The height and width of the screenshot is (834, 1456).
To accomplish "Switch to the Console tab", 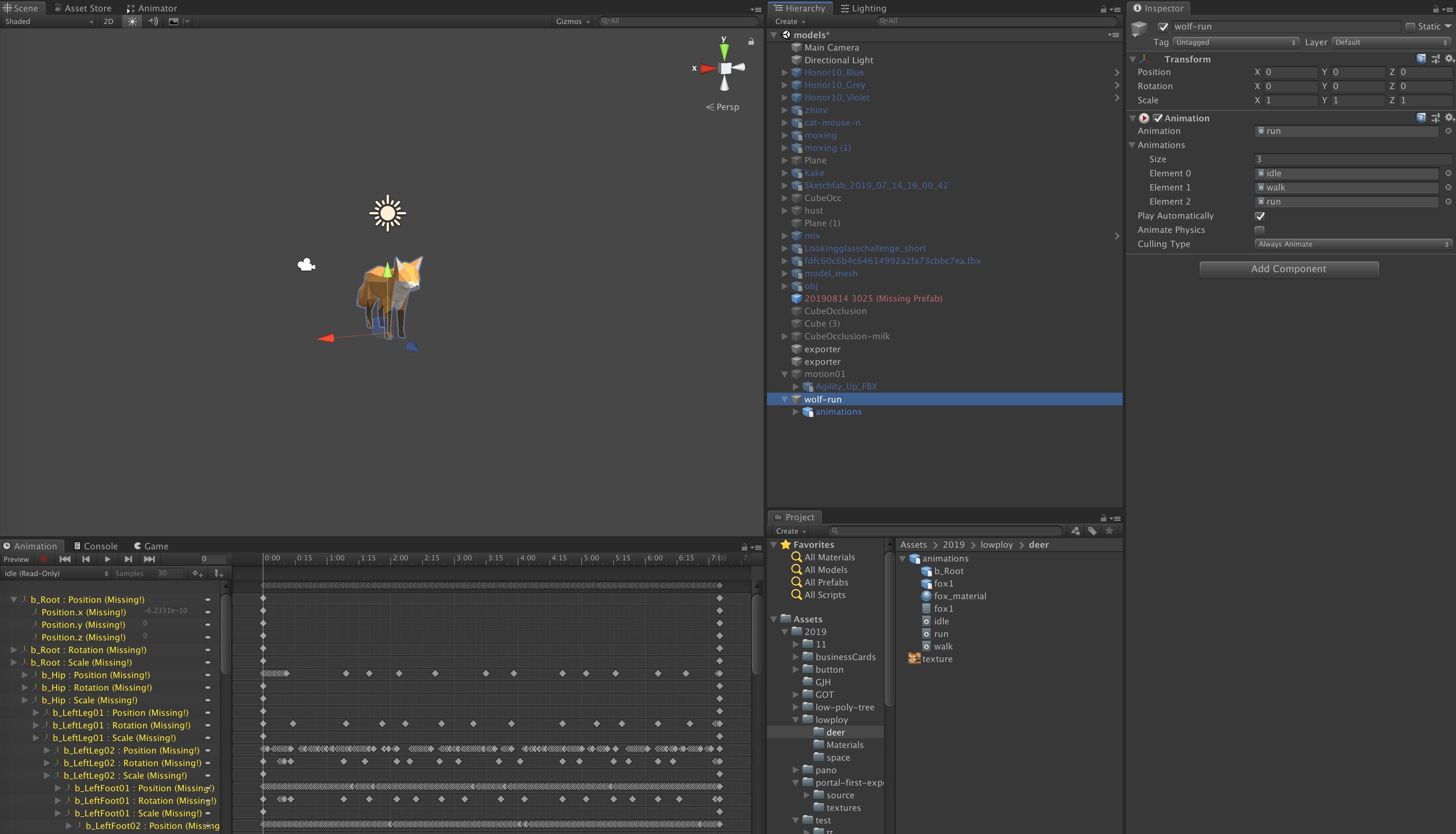I will click(96, 546).
